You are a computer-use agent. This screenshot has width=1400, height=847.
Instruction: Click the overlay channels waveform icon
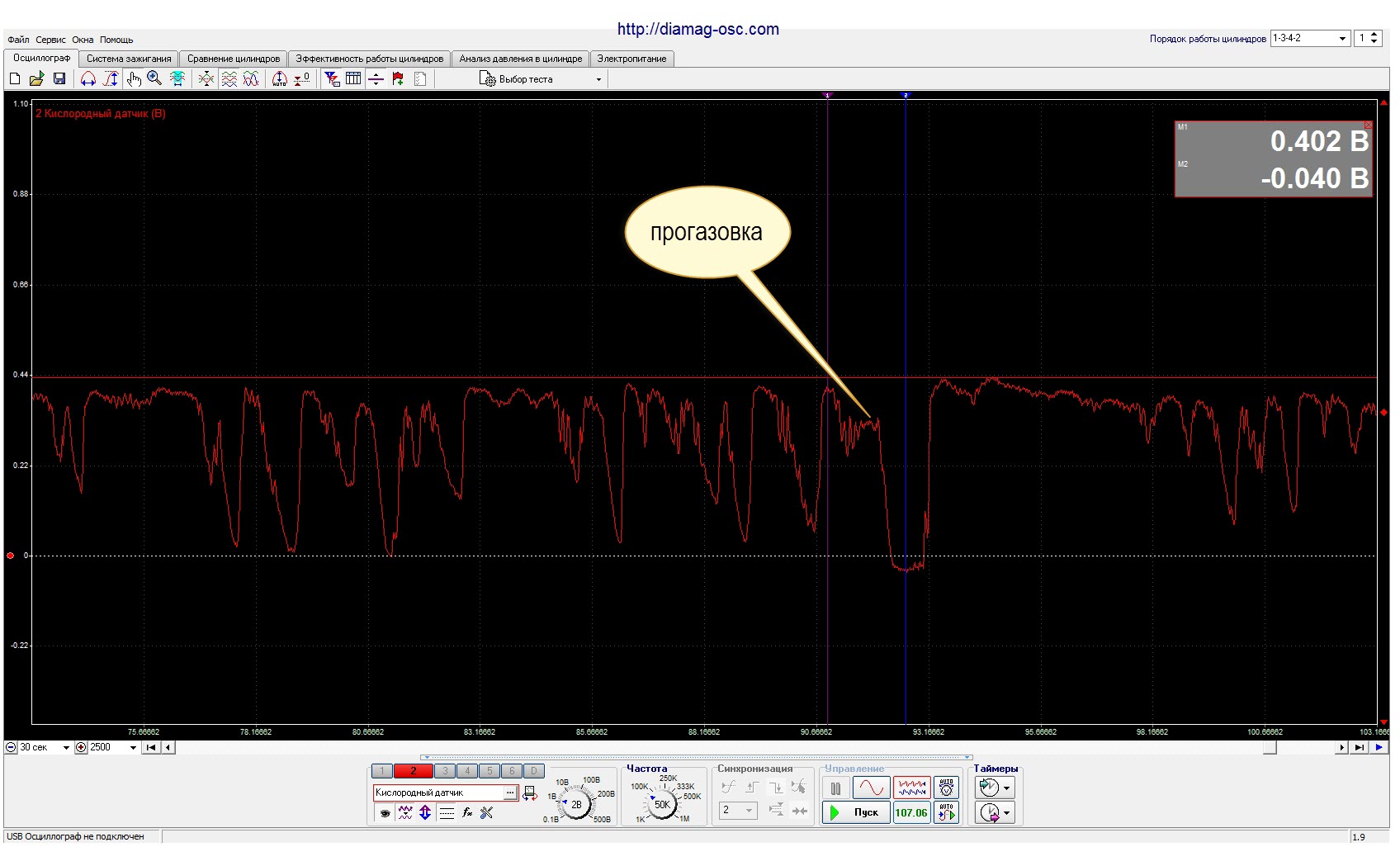(x=206, y=78)
